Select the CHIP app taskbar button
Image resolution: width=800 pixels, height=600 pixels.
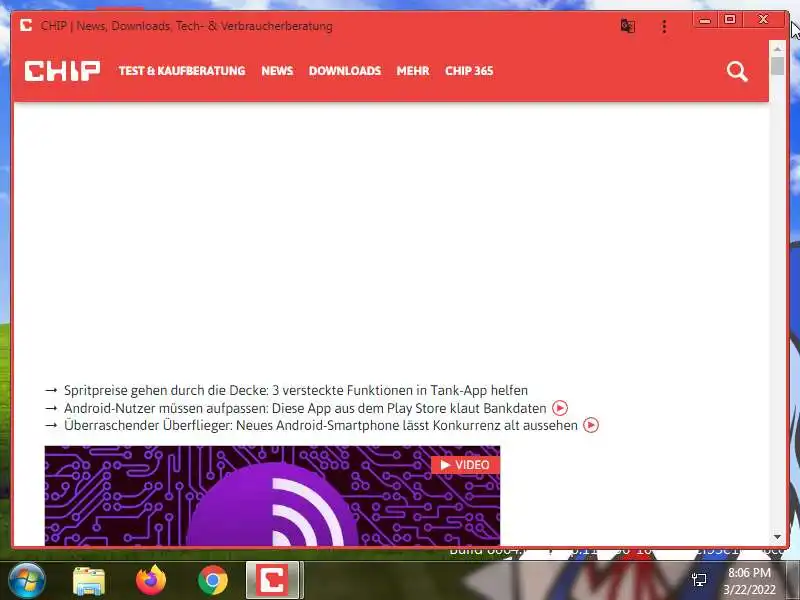[274, 580]
